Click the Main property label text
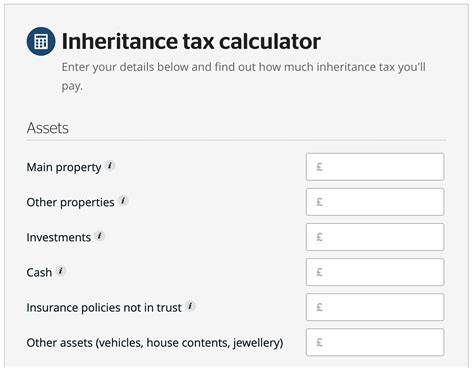This screenshot has width=474, height=368. point(64,167)
